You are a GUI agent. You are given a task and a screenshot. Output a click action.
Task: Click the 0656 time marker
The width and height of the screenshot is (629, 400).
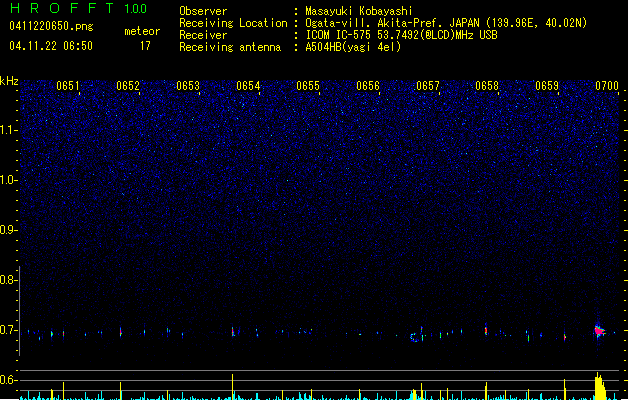point(368,86)
